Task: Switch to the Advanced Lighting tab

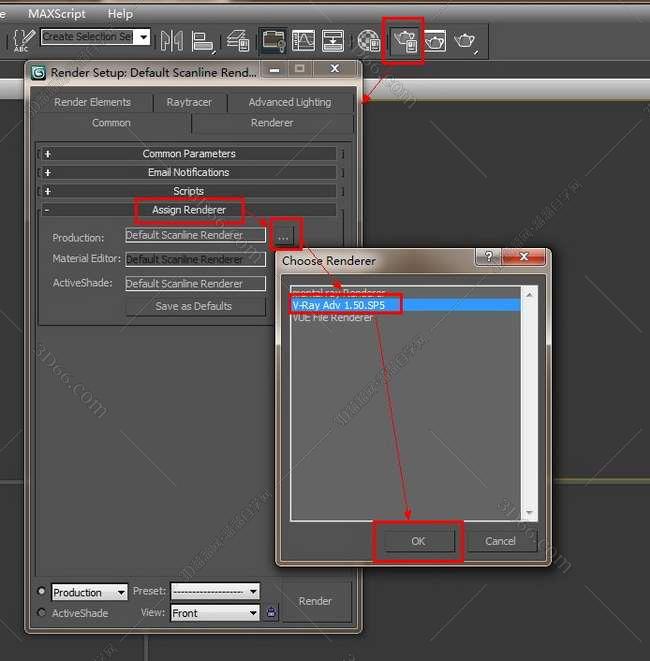Action: pyautogui.click(x=290, y=102)
